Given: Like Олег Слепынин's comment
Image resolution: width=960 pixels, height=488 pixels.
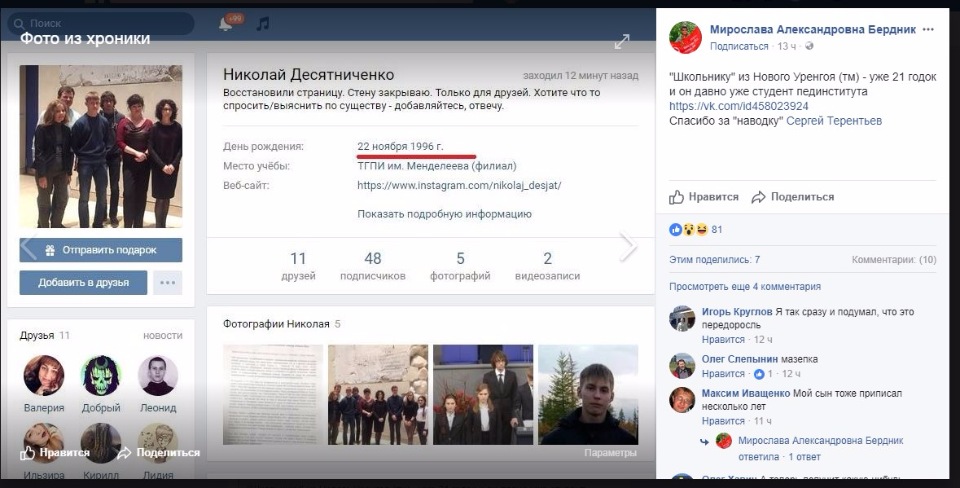Looking at the screenshot, I should (x=723, y=374).
